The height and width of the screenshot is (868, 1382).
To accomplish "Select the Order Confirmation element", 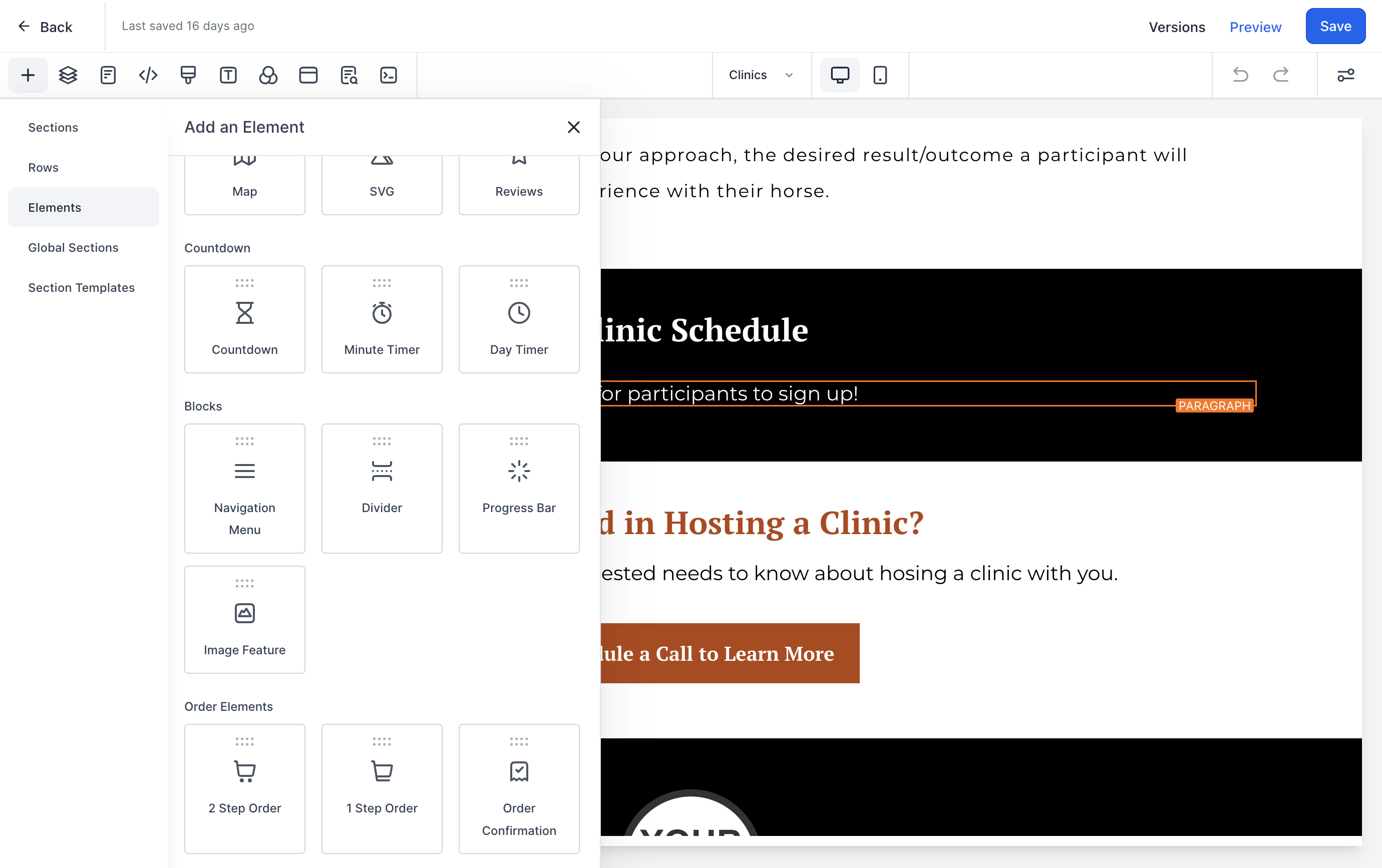I will (x=519, y=789).
